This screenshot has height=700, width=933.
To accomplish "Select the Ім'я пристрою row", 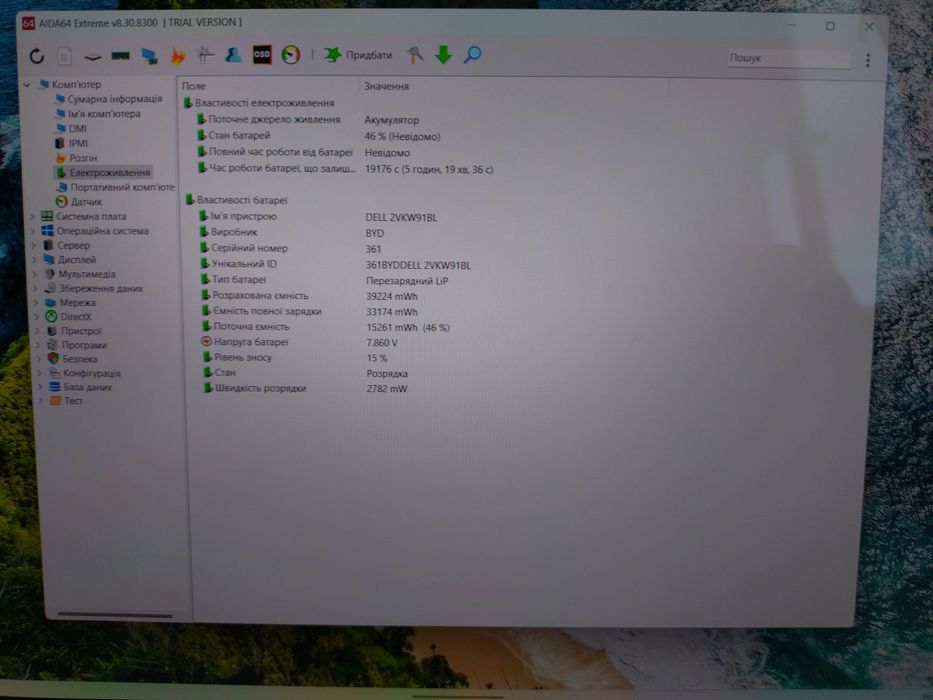I will click(x=318, y=217).
